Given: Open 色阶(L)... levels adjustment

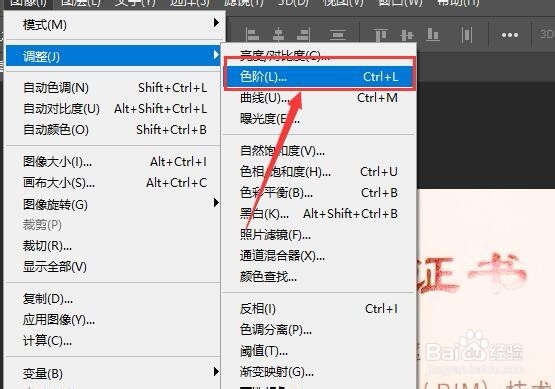Looking at the screenshot, I should click(319, 77).
